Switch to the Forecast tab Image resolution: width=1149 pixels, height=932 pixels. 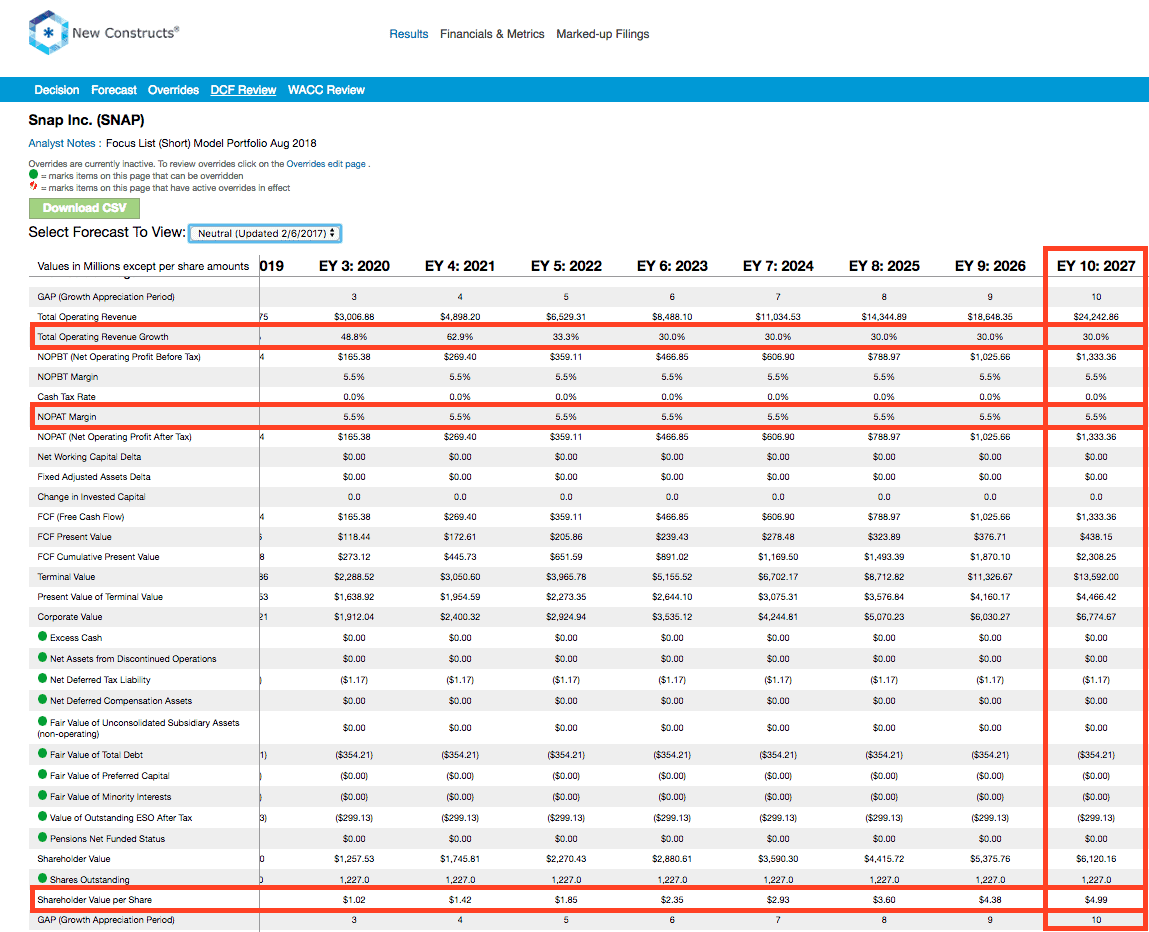click(114, 89)
